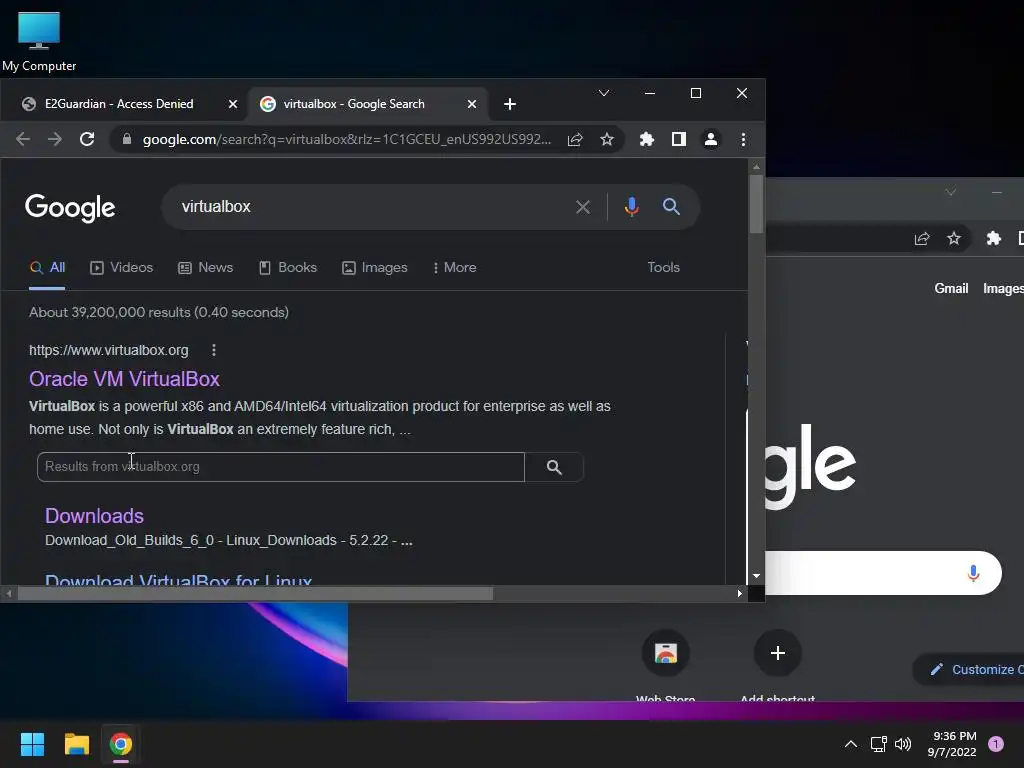Expand the More search categories menu
Screen dimensions: 1024x768
(455, 268)
